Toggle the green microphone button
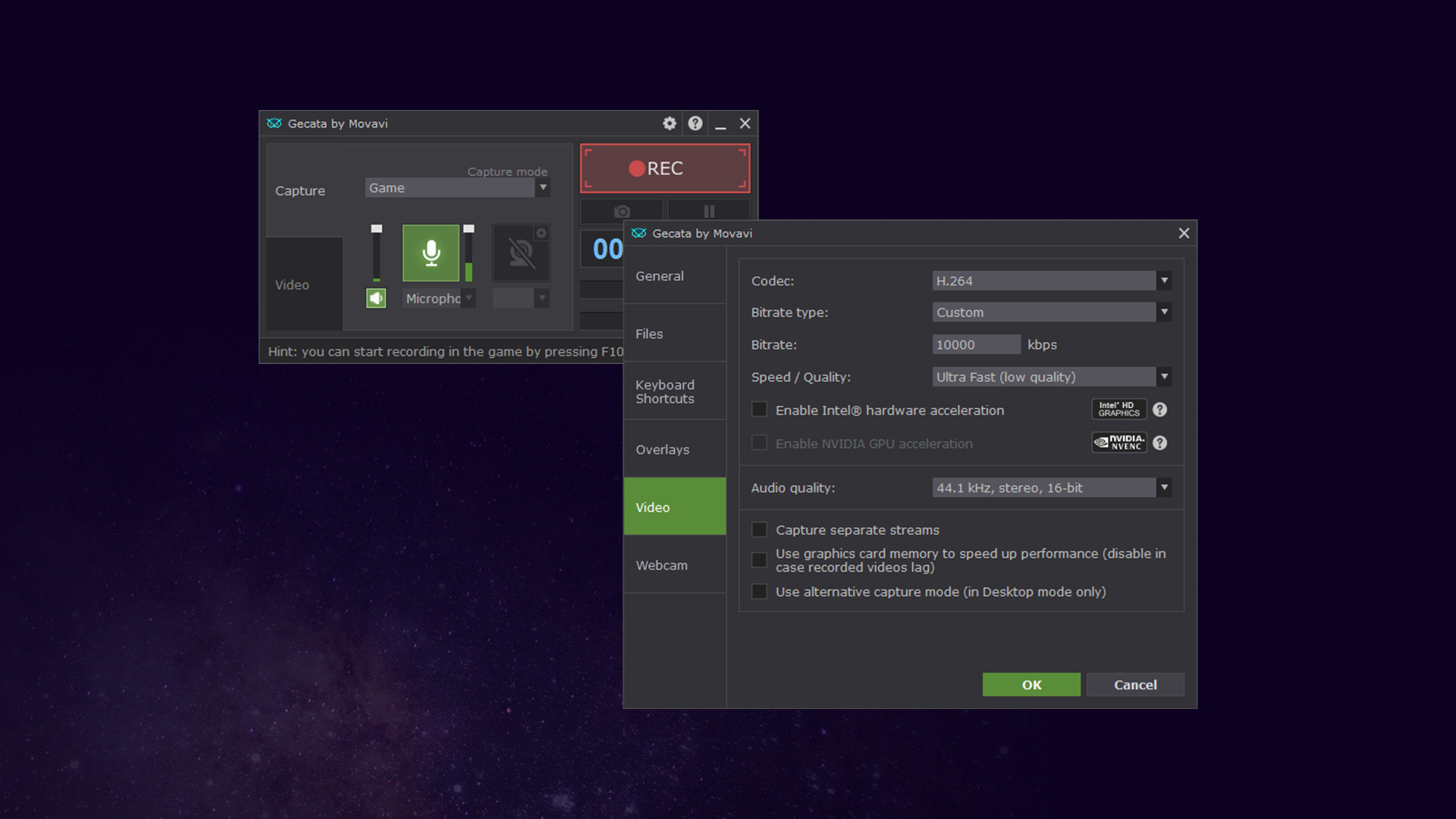1456x819 pixels. point(431,253)
